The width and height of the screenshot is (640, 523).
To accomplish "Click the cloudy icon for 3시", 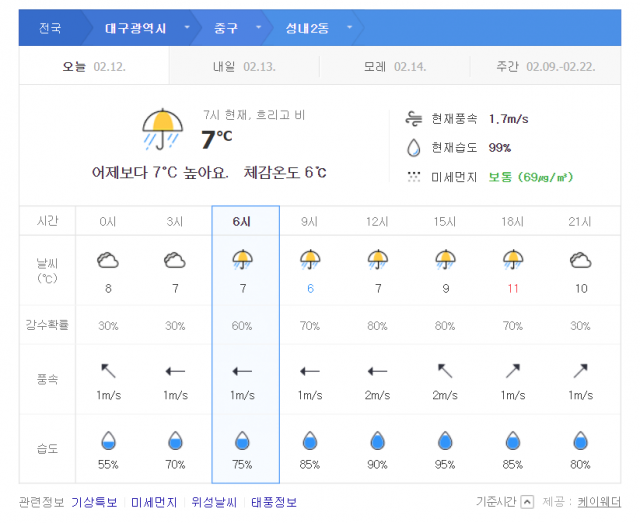I will 175,260.
